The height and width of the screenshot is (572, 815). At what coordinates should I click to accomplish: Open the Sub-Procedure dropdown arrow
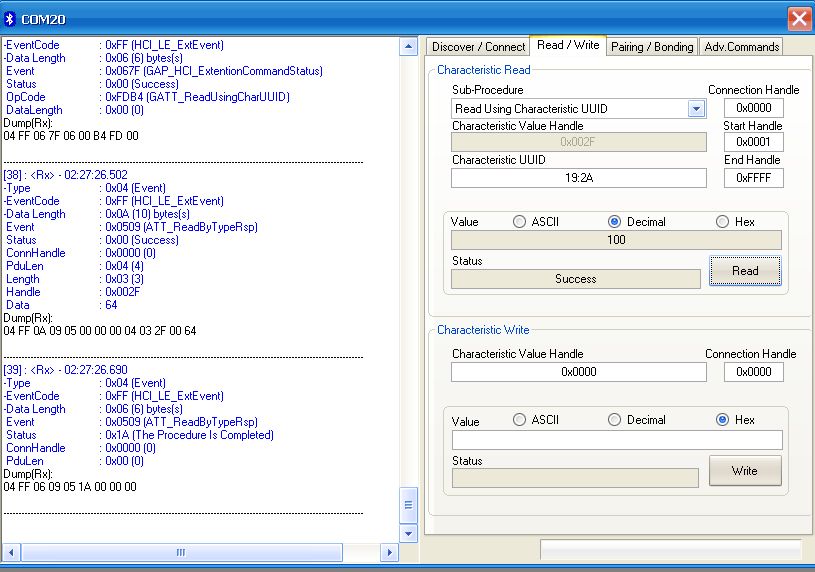pos(696,109)
